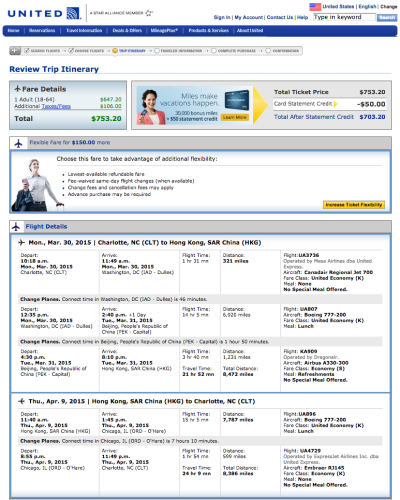This screenshot has width=400, height=500.
Task: Click the Star Alliance member logo
Action: click(x=121, y=13)
